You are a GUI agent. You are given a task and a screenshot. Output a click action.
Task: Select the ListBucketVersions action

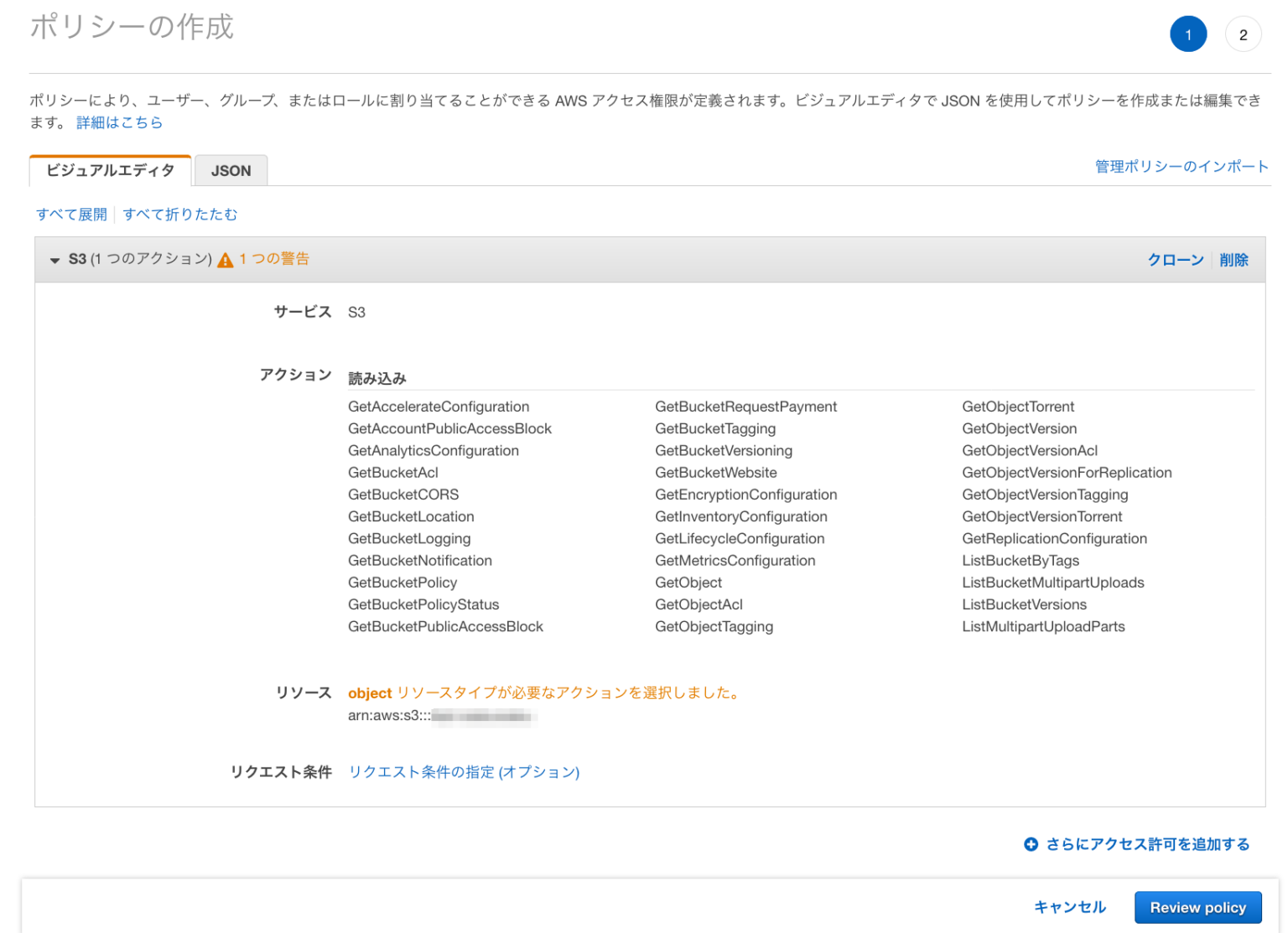(1024, 604)
